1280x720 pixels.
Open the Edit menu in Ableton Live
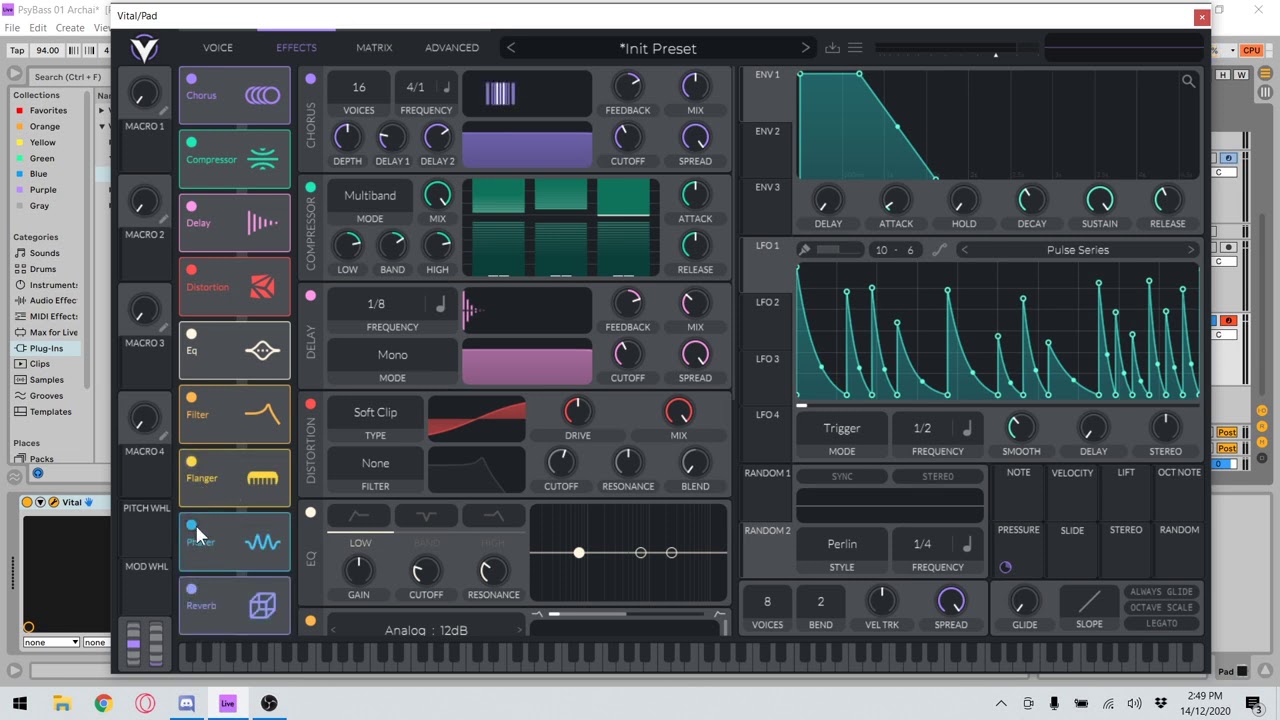click(x=38, y=28)
